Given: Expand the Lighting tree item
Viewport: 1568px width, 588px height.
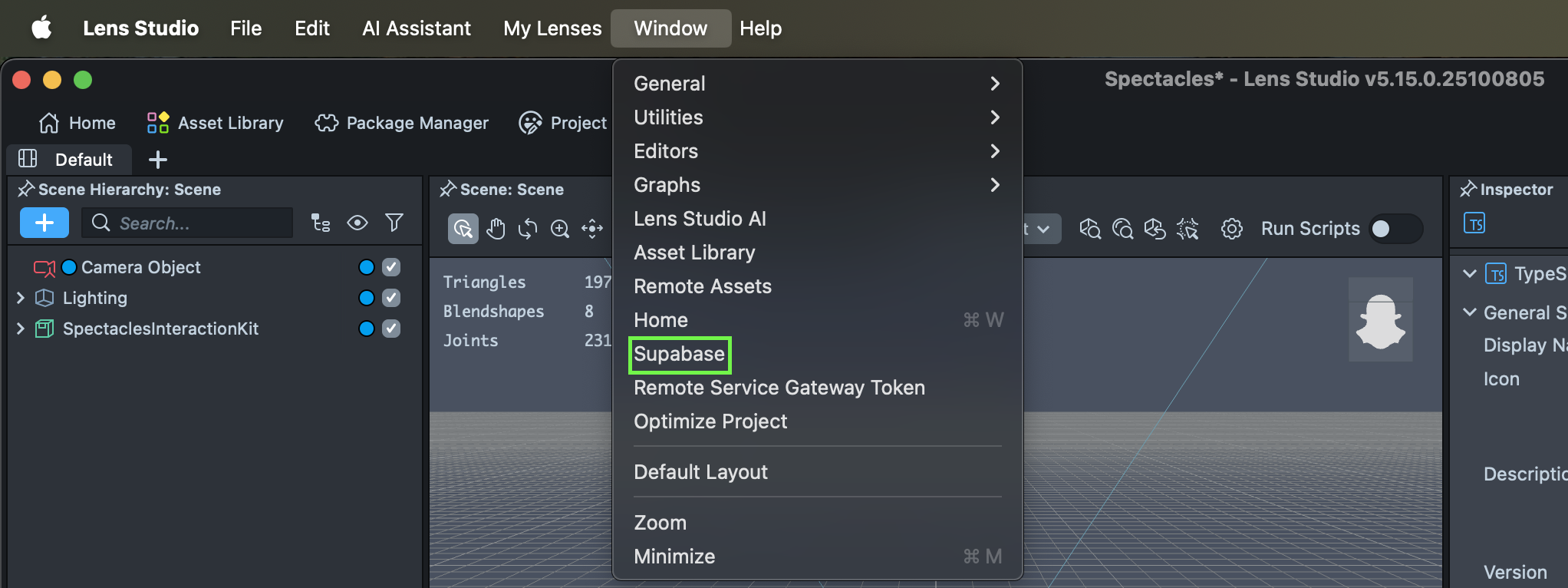Looking at the screenshot, I should coord(21,298).
